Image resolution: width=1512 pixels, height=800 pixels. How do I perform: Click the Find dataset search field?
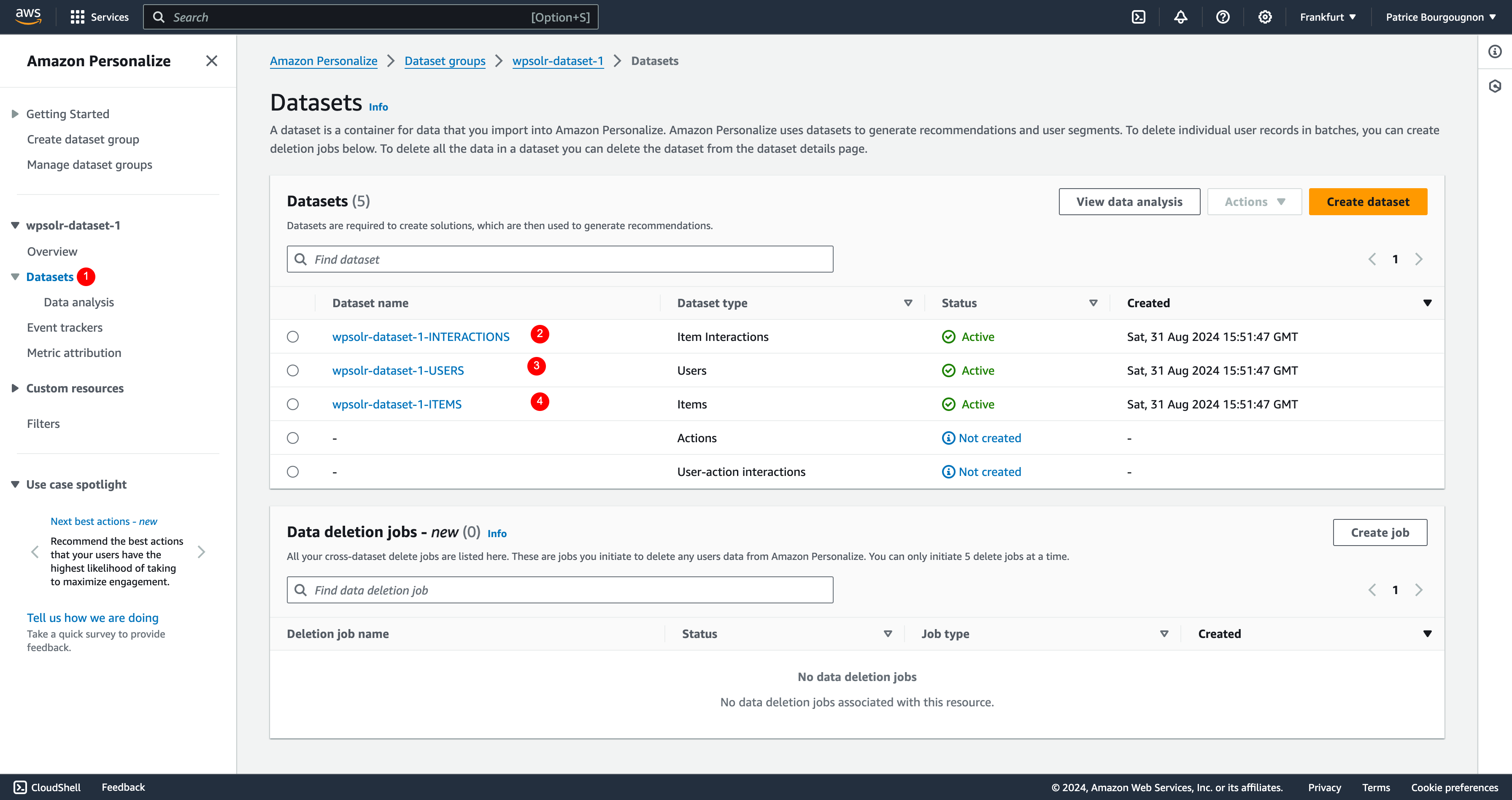(x=560, y=259)
